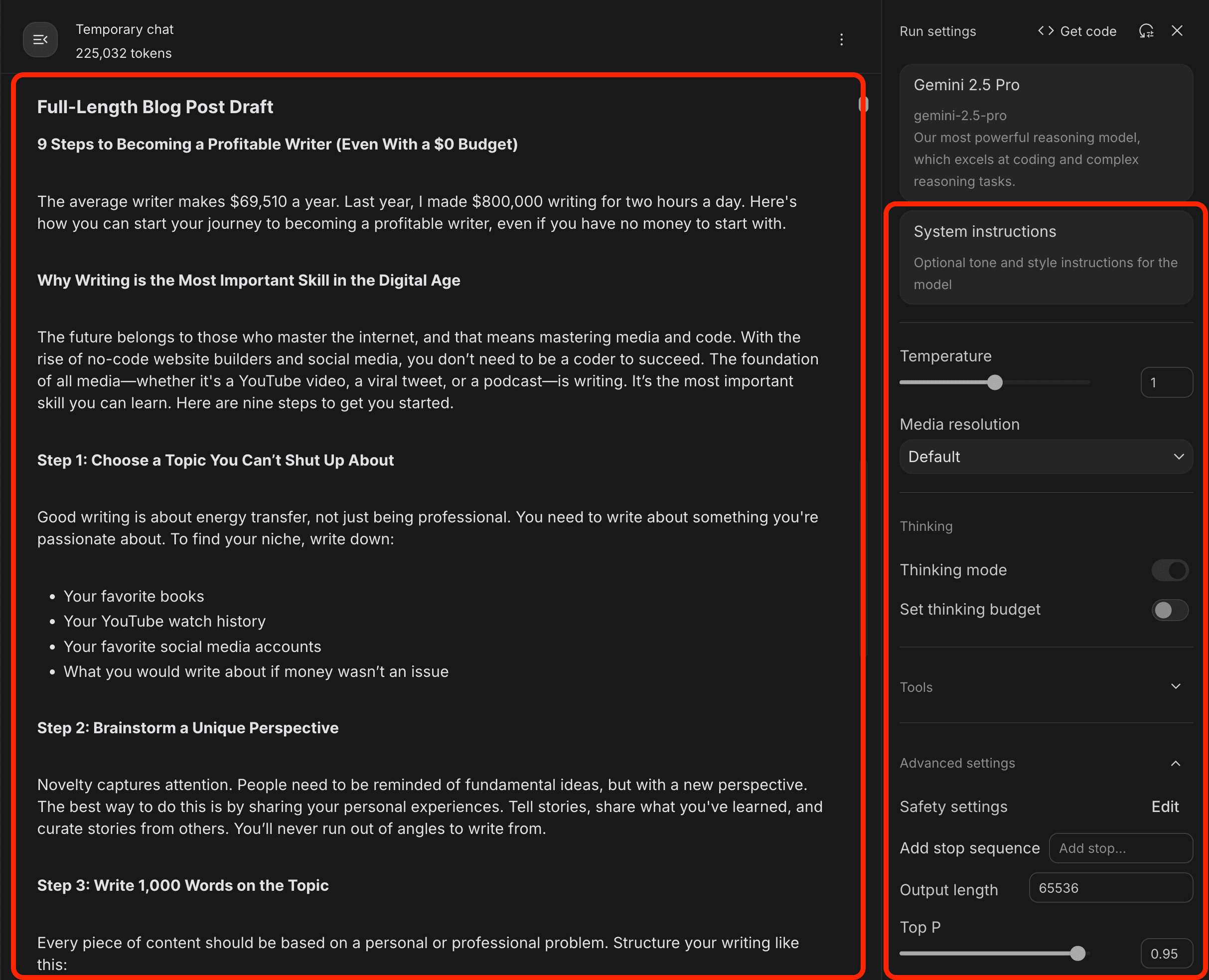Enable Set thinking budget toggle
Image resolution: width=1209 pixels, height=980 pixels.
[x=1170, y=610]
